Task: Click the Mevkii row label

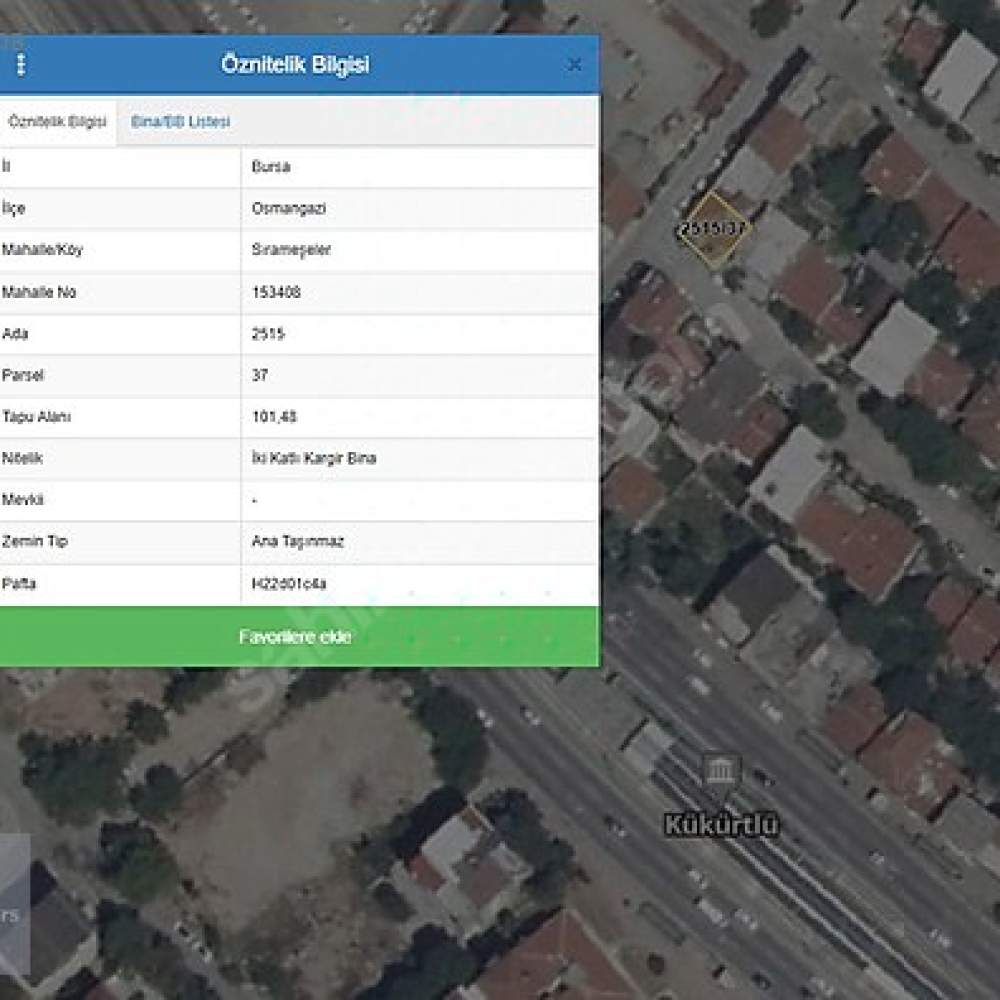Action: tap(22, 499)
